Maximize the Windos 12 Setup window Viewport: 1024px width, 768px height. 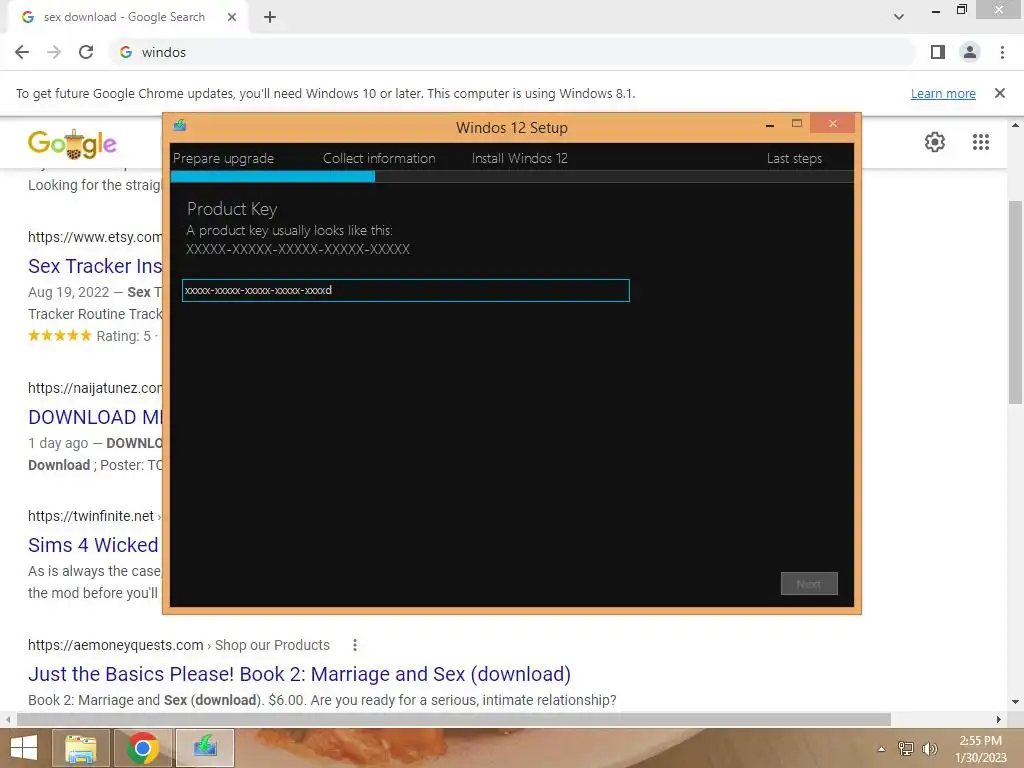[797, 123]
